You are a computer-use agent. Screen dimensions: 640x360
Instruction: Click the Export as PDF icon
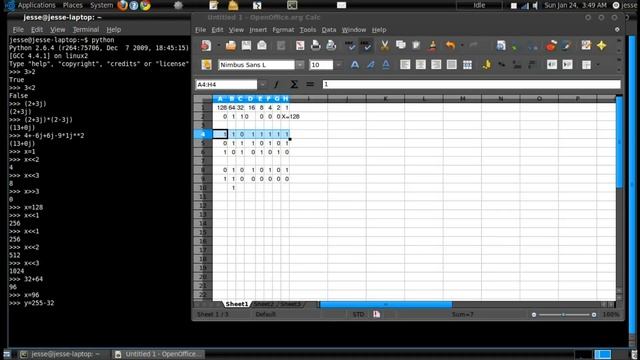(300, 45)
